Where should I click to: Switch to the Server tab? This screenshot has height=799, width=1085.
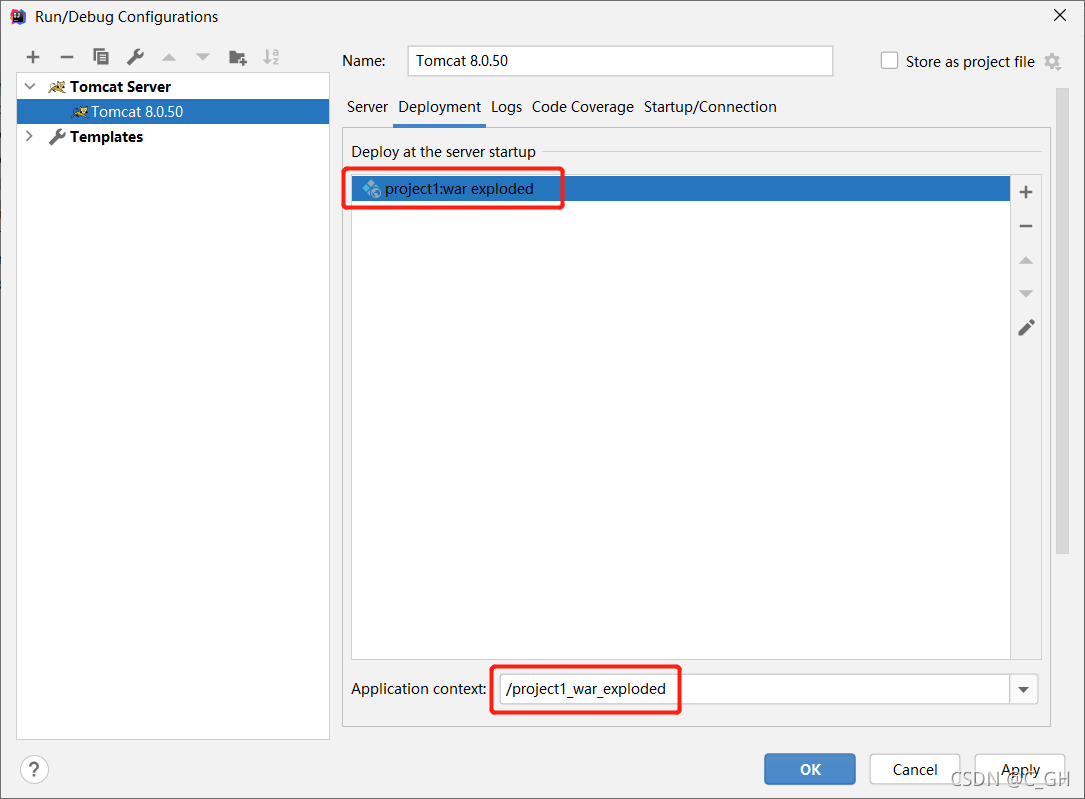pyautogui.click(x=367, y=107)
